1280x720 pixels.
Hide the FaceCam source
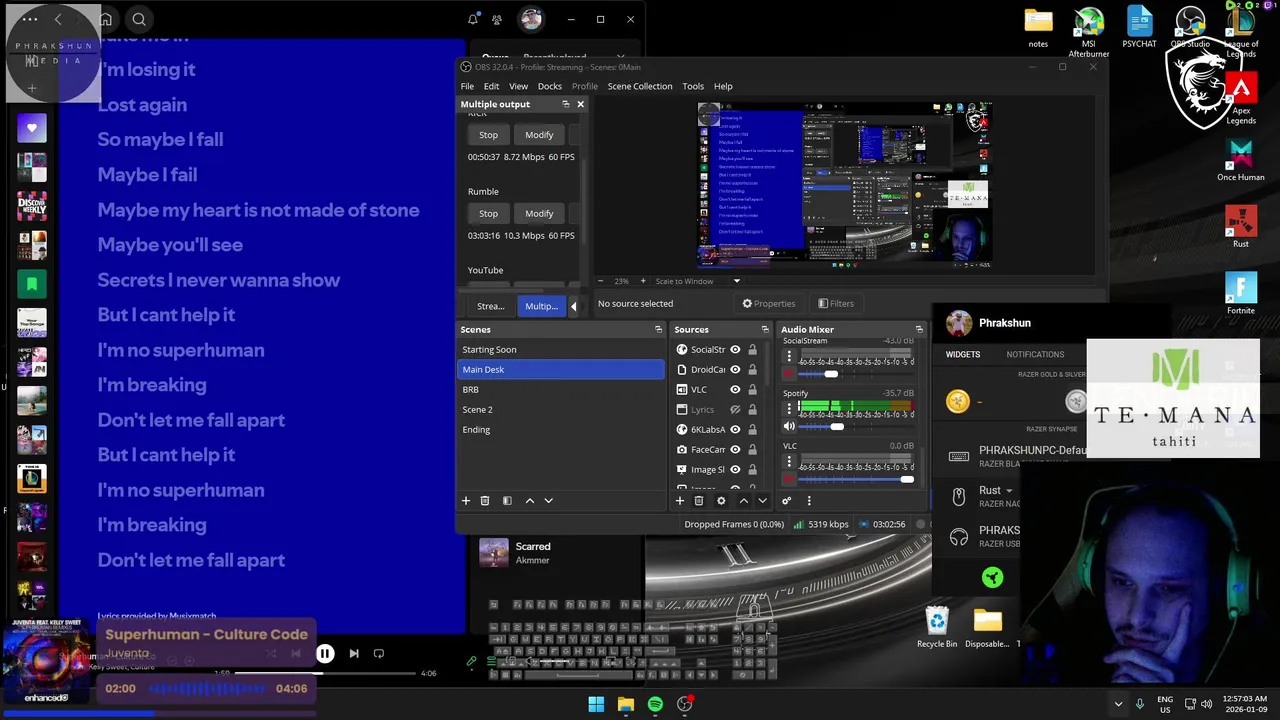[x=735, y=450]
